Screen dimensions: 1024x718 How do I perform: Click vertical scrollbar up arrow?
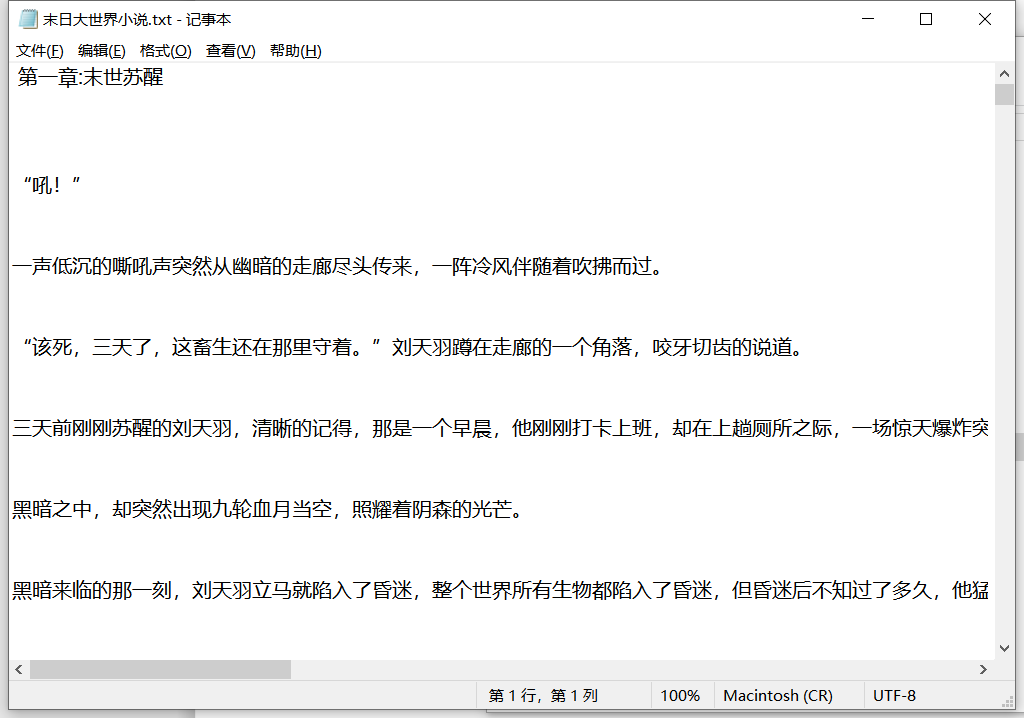click(1004, 74)
